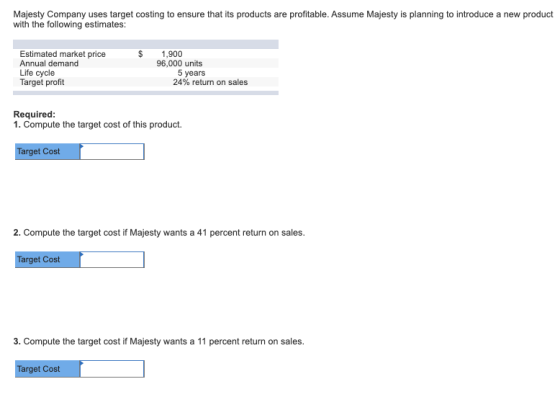Select the Target Cost label below question 2
The height and width of the screenshot is (397, 560).
(48, 260)
